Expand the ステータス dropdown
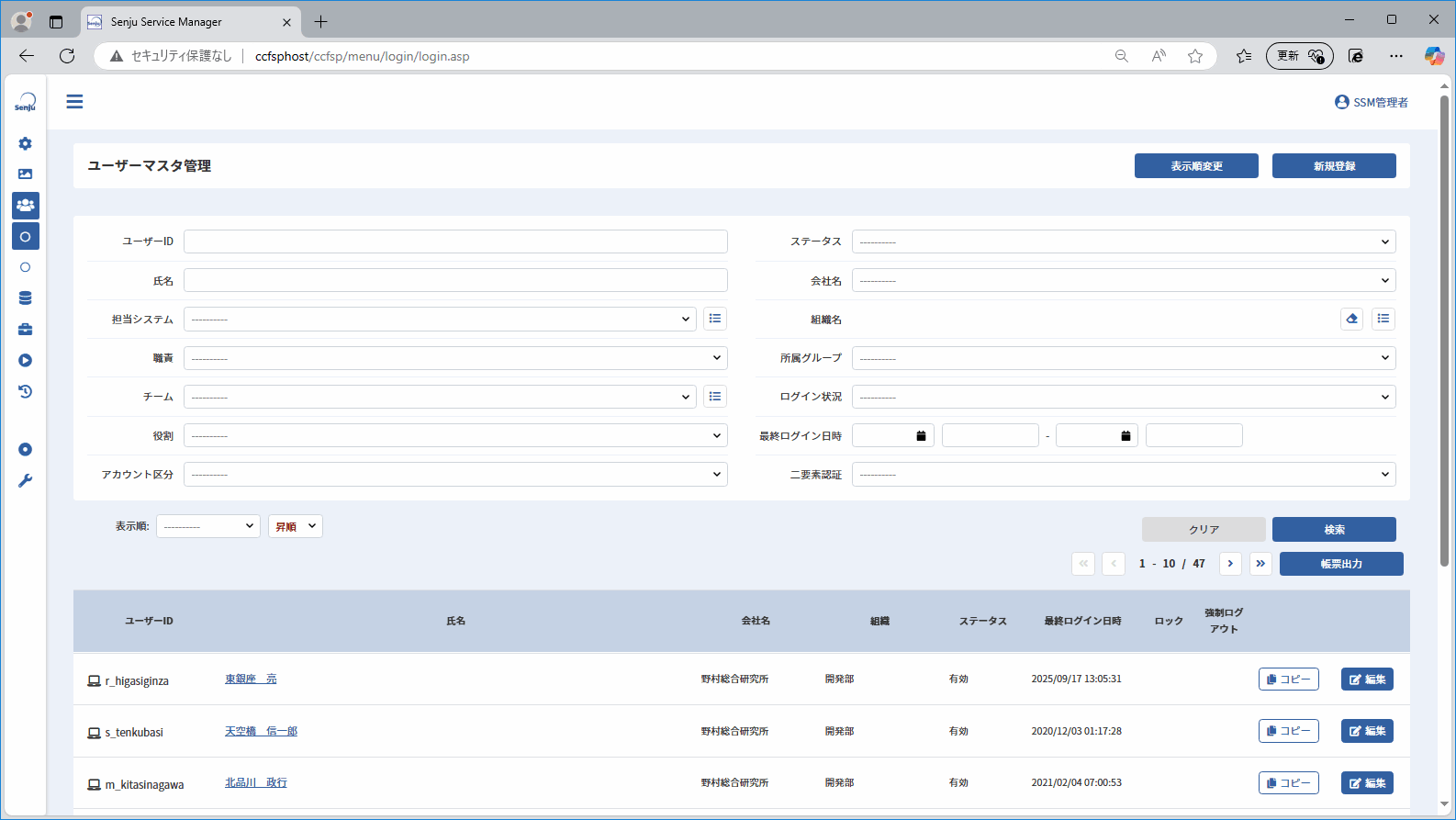1456x820 pixels. [x=1124, y=242]
